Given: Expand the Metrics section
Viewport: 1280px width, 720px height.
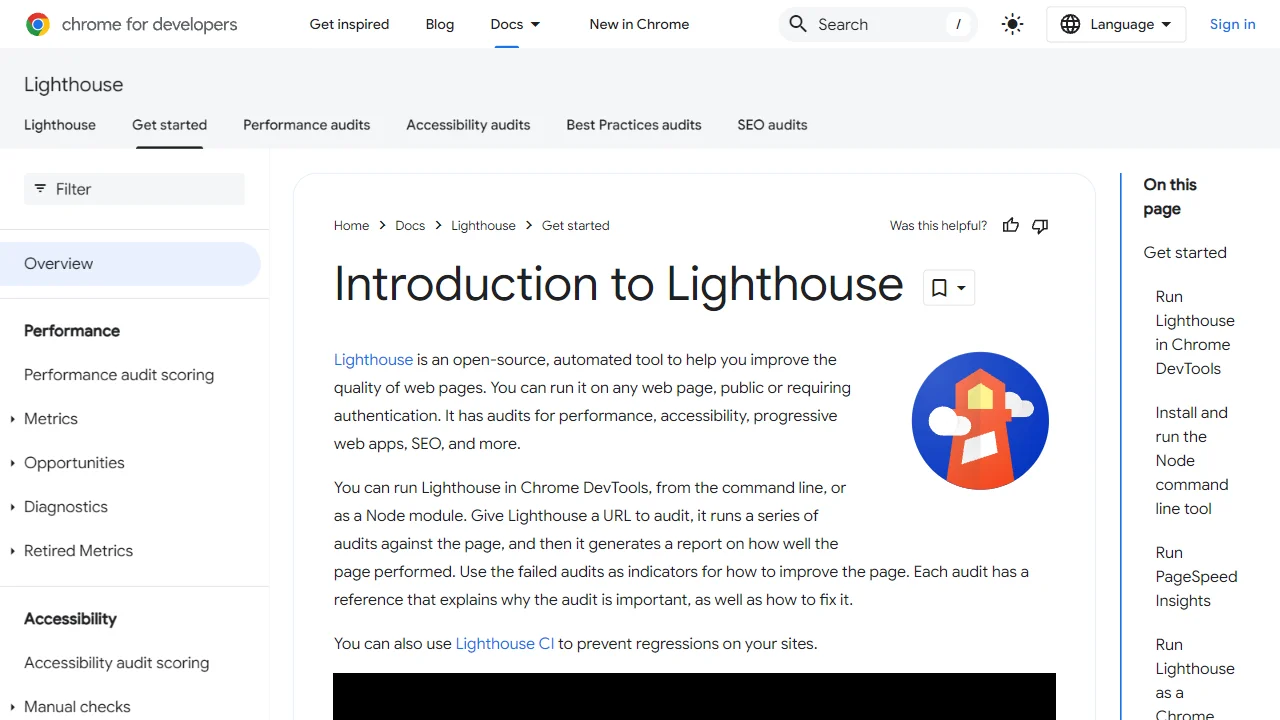Looking at the screenshot, I should 13,419.
